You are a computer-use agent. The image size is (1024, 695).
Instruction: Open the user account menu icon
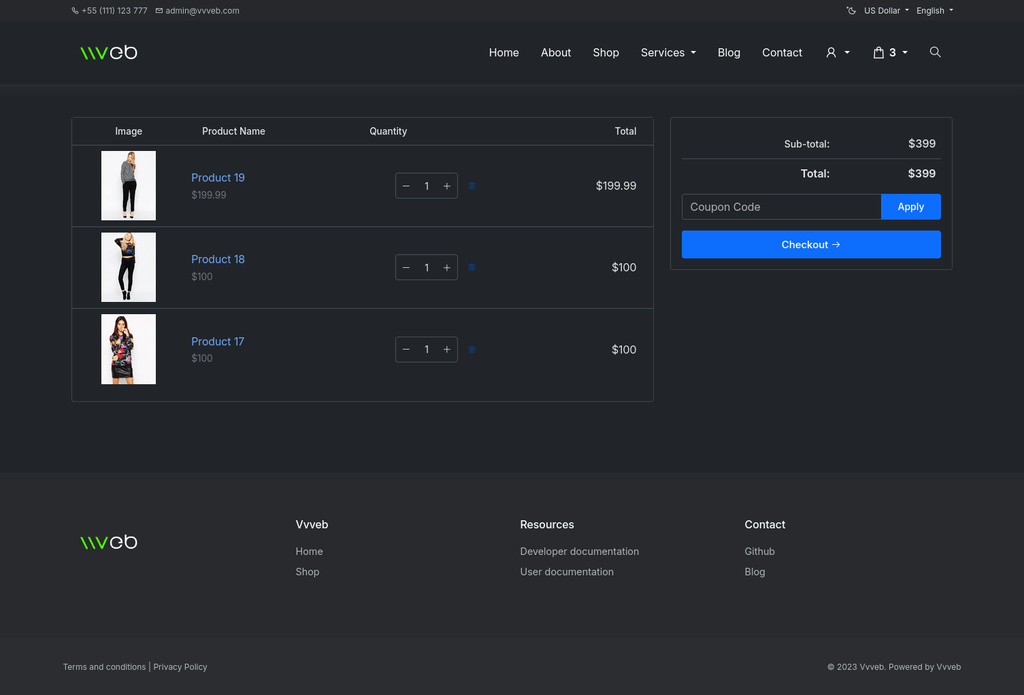coord(837,52)
